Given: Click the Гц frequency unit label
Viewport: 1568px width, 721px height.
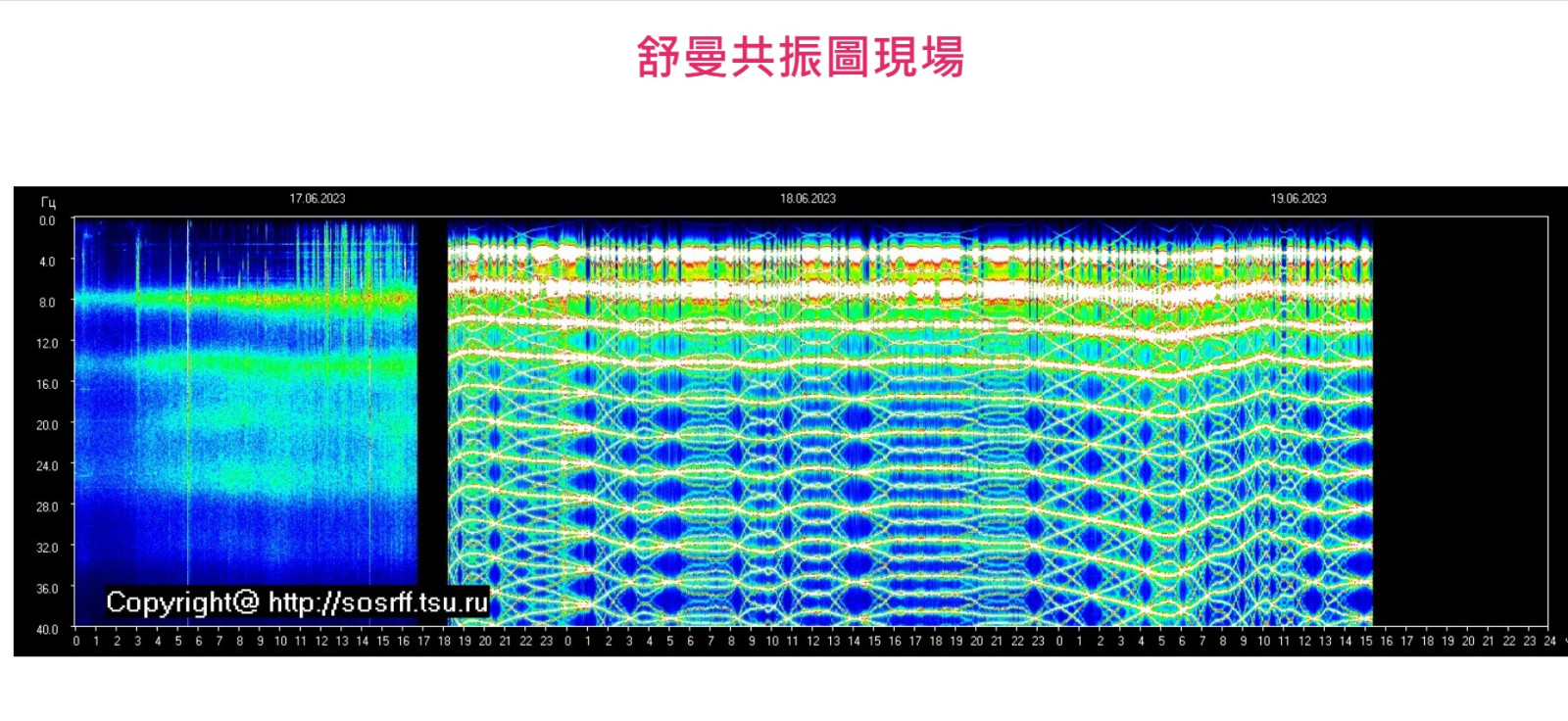Looking at the screenshot, I should point(48,203).
